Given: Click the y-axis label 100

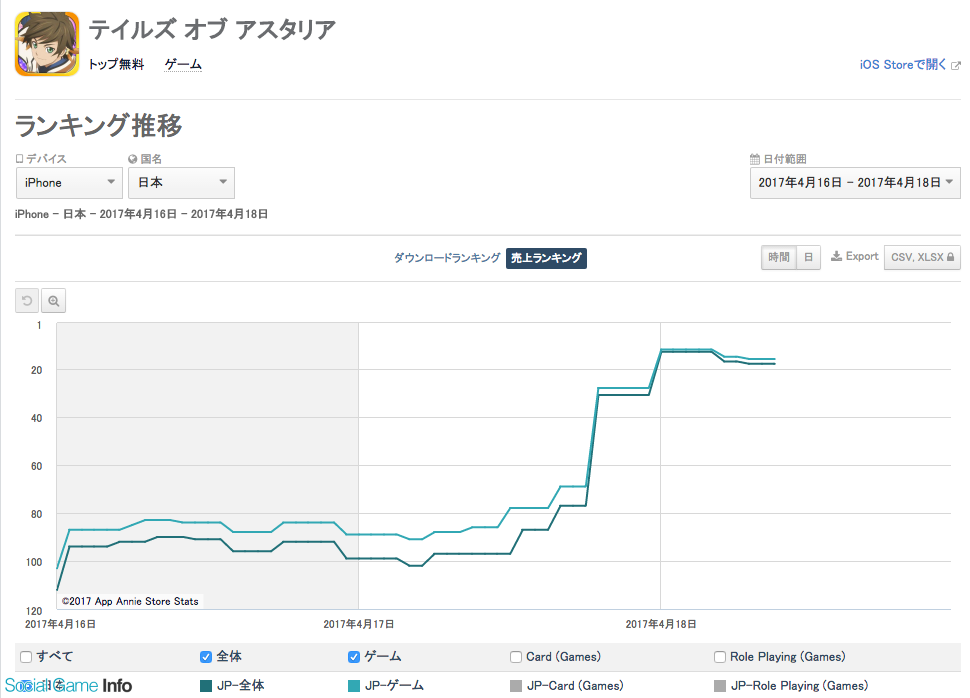Looking at the screenshot, I should 34,562.
